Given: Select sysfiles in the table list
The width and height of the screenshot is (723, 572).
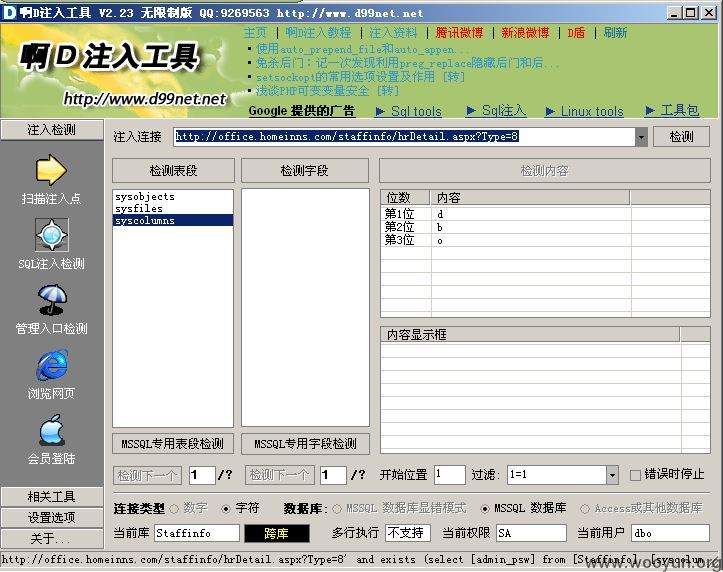Looking at the screenshot, I should pyautogui.click(x=173, y=208).
